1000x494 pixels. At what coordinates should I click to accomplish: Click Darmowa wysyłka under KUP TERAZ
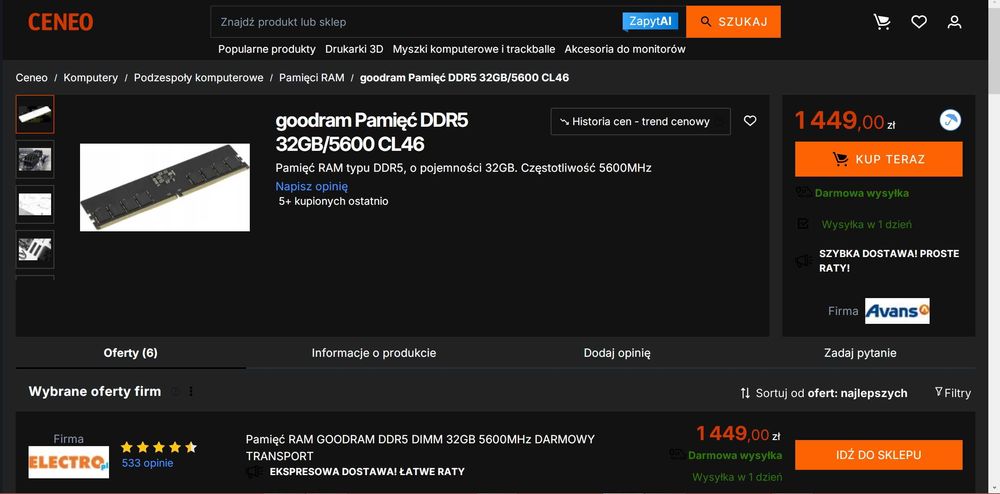click(861, 193)
